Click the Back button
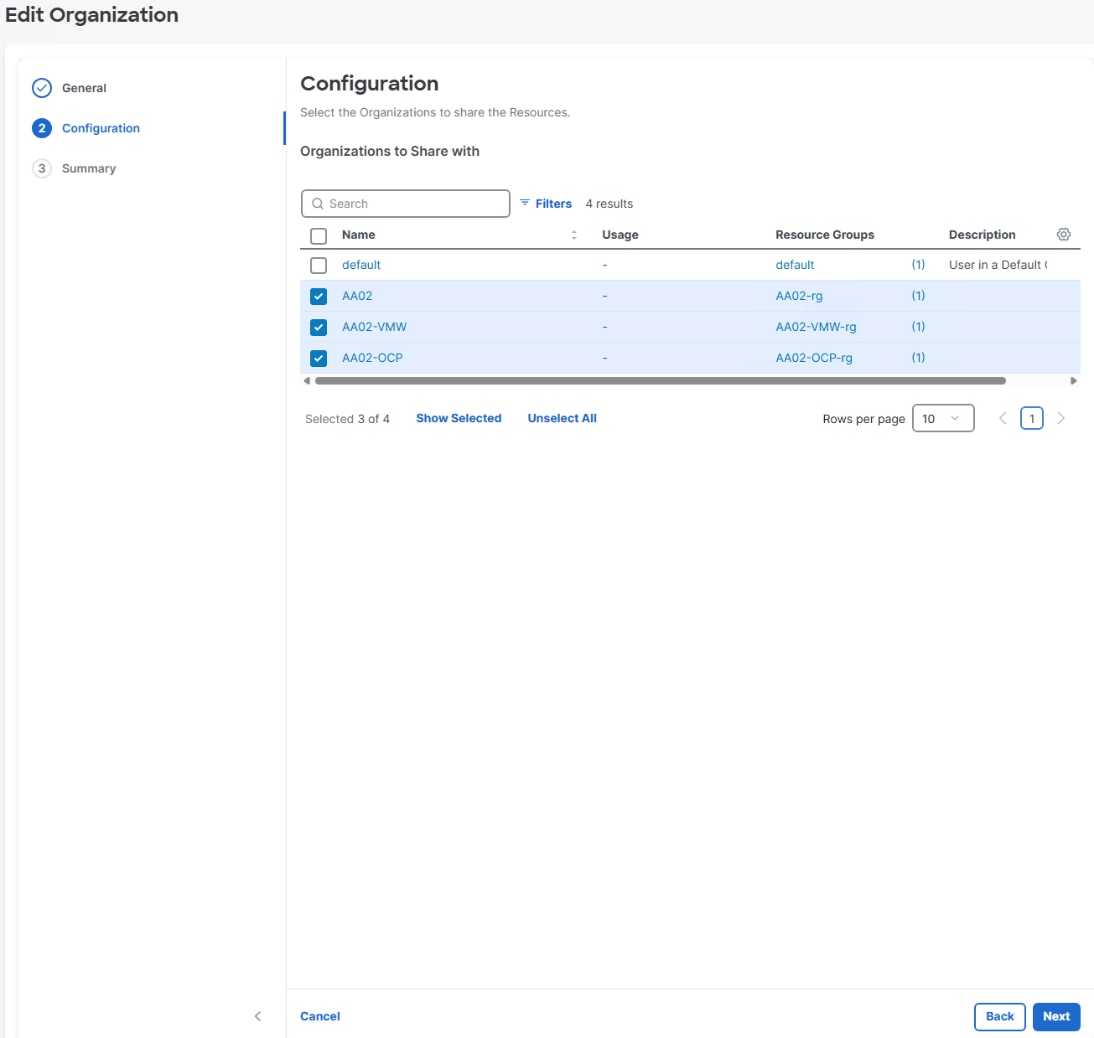This screenshot has width=1094, height=1038. click(999, 1016)
